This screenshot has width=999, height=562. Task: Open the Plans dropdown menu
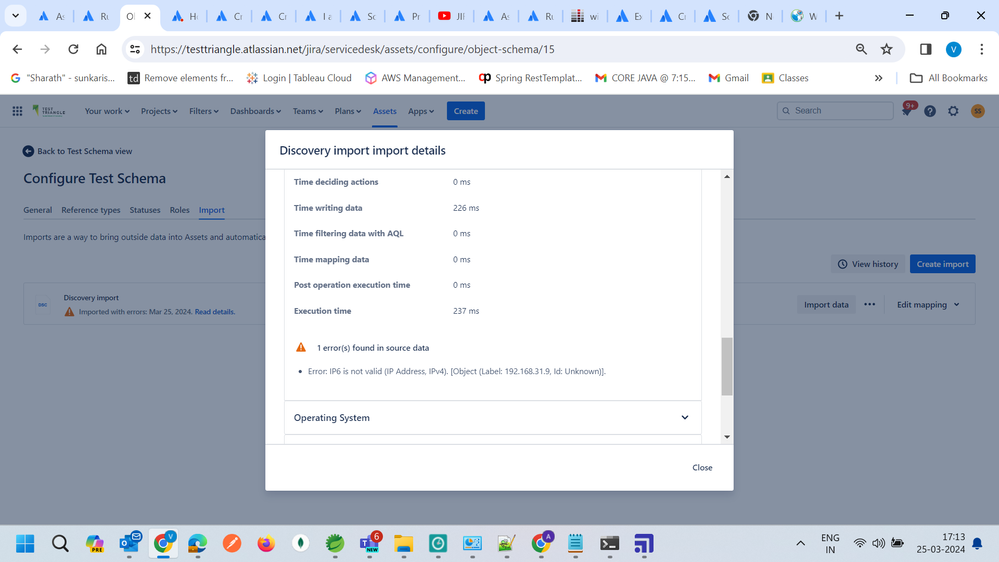(348, 111)
